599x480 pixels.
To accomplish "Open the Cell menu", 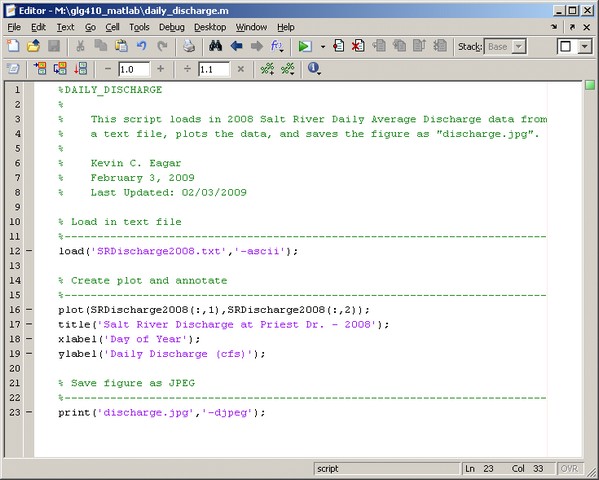I will tap(112, 28).
